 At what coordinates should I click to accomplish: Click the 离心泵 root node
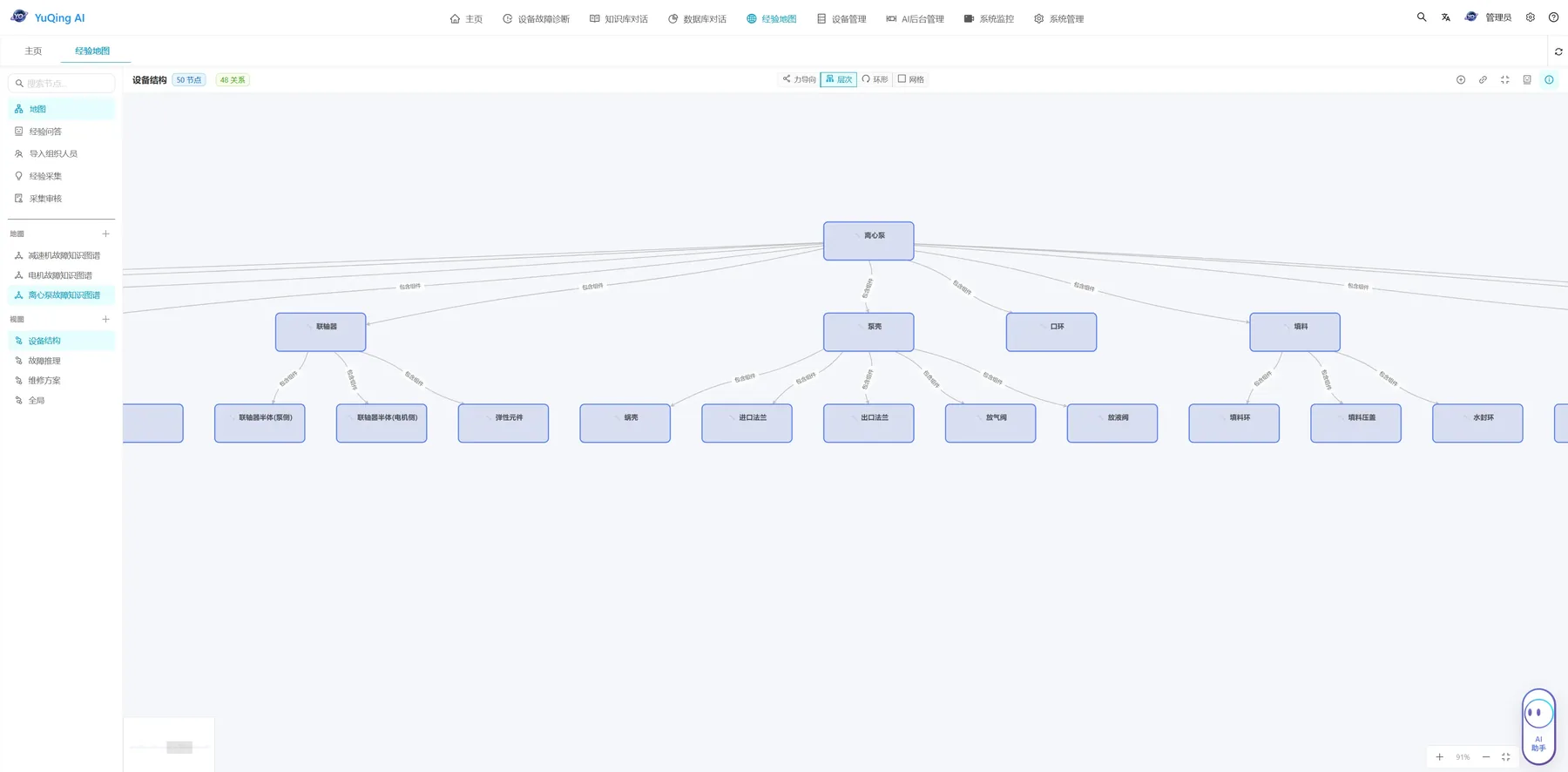pyautogui.click(x=868, y=240)
